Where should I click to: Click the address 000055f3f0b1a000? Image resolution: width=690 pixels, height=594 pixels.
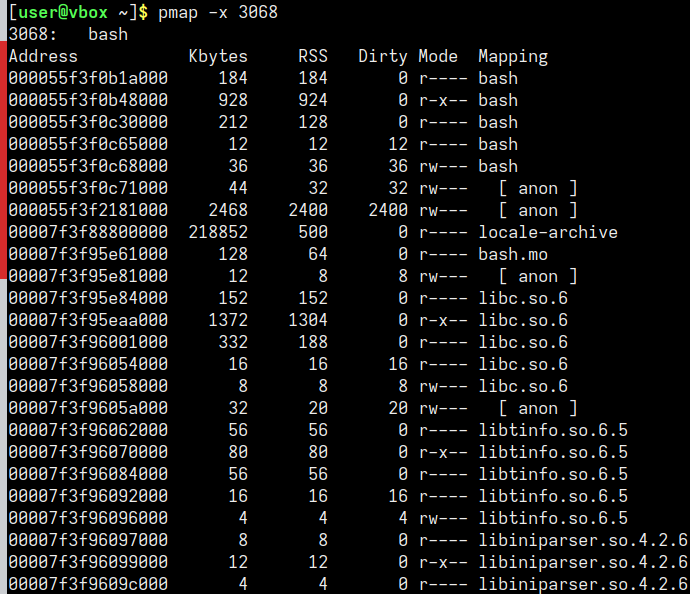click(88, 78)
